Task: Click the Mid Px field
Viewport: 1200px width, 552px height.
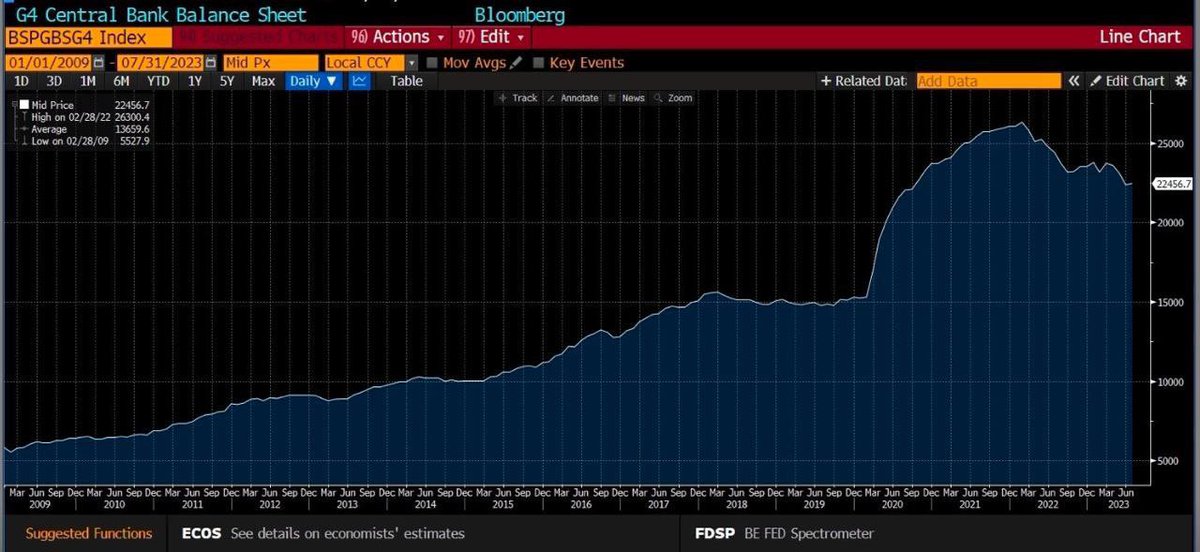Action: (271, 62)
